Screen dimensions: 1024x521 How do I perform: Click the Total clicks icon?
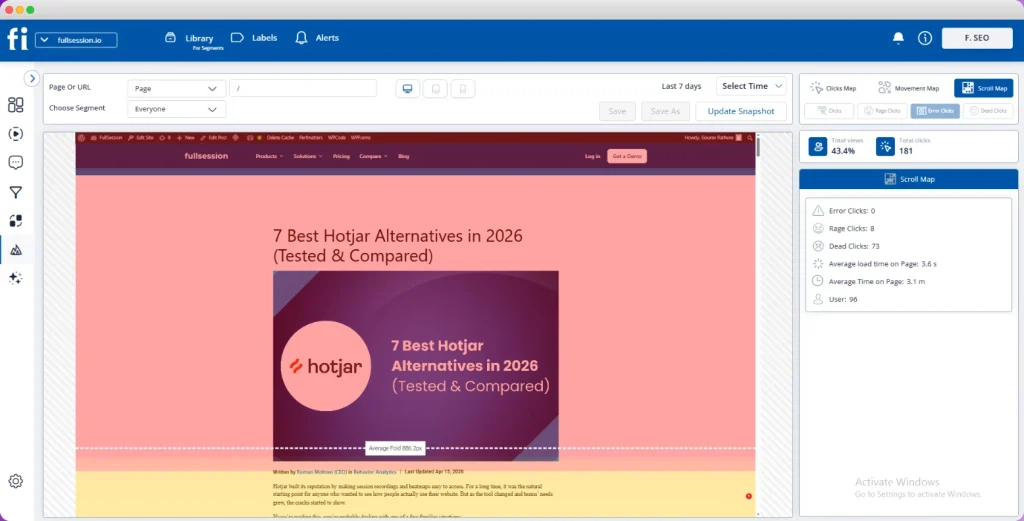click(x=886, y=146)
